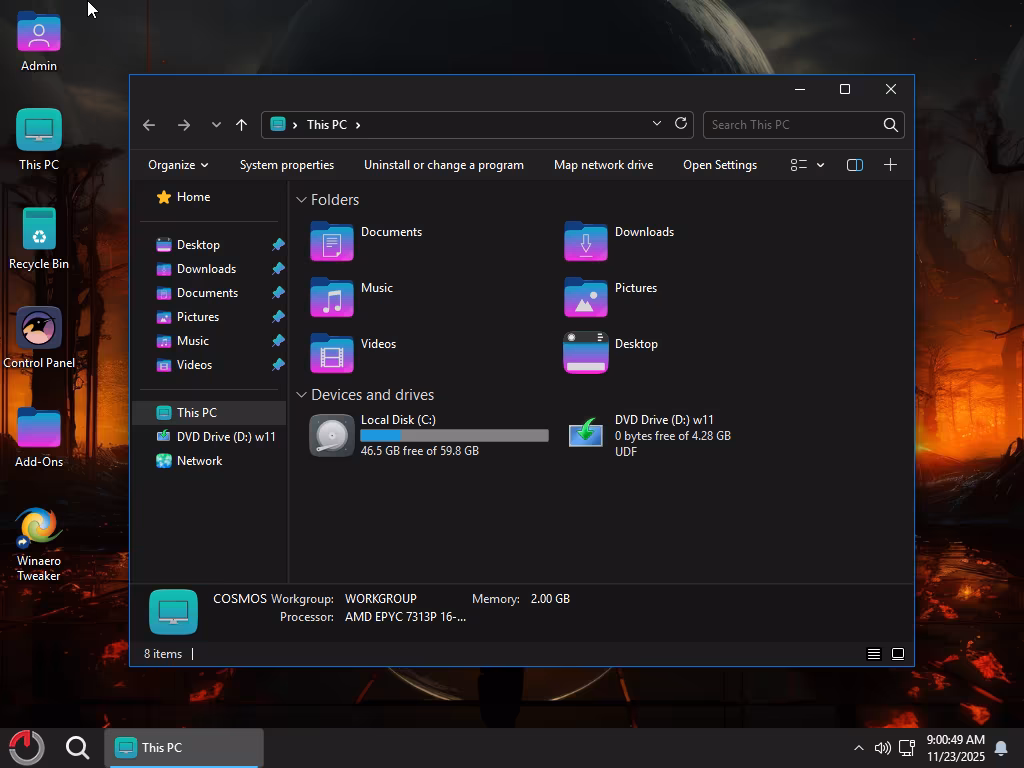Screen dimensions: 1024x768
Task: Click the Back navigation arrow
Action: pos(149,125)
